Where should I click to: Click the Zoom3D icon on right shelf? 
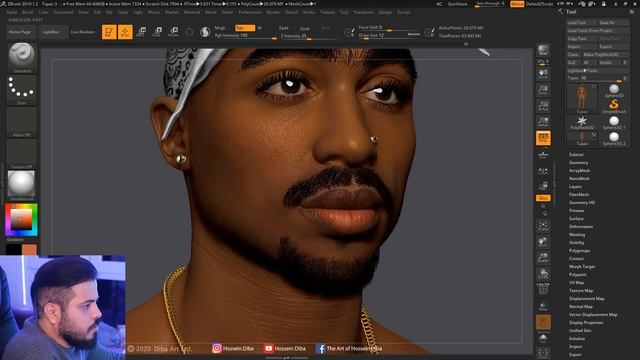tap(543, 258)
